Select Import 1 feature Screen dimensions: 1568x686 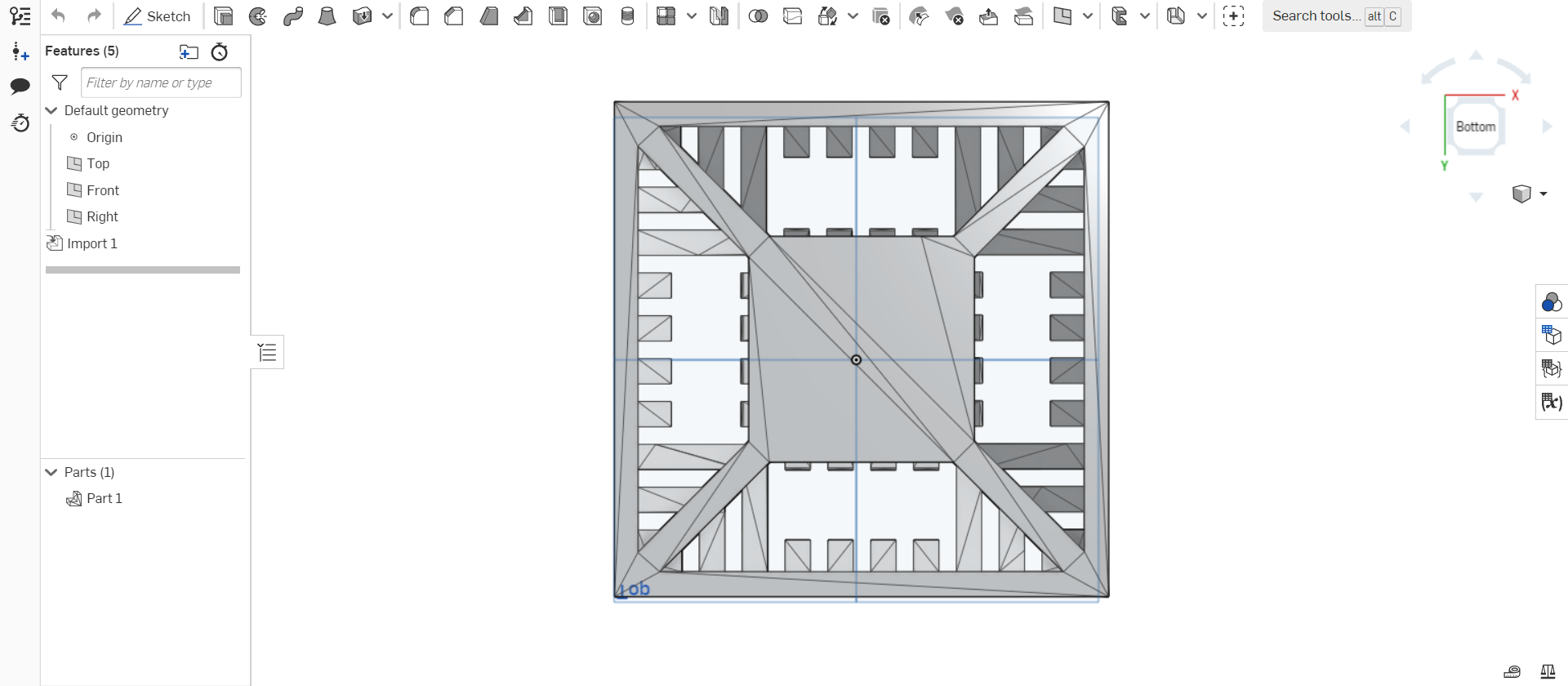click(92, 243)
